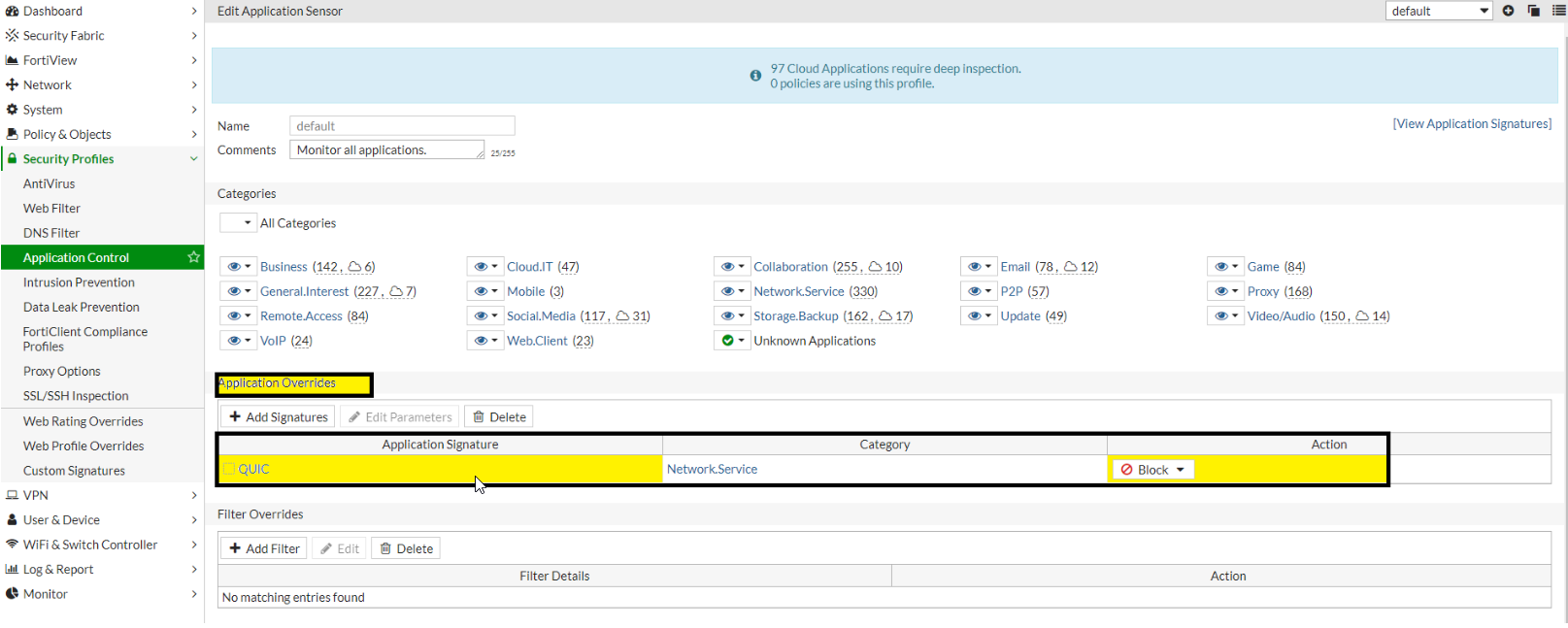The height and width of the screenshot is (628, 1568).
Task: Open the Web.Client action dropdown
Action: click(x=484, y=341)
